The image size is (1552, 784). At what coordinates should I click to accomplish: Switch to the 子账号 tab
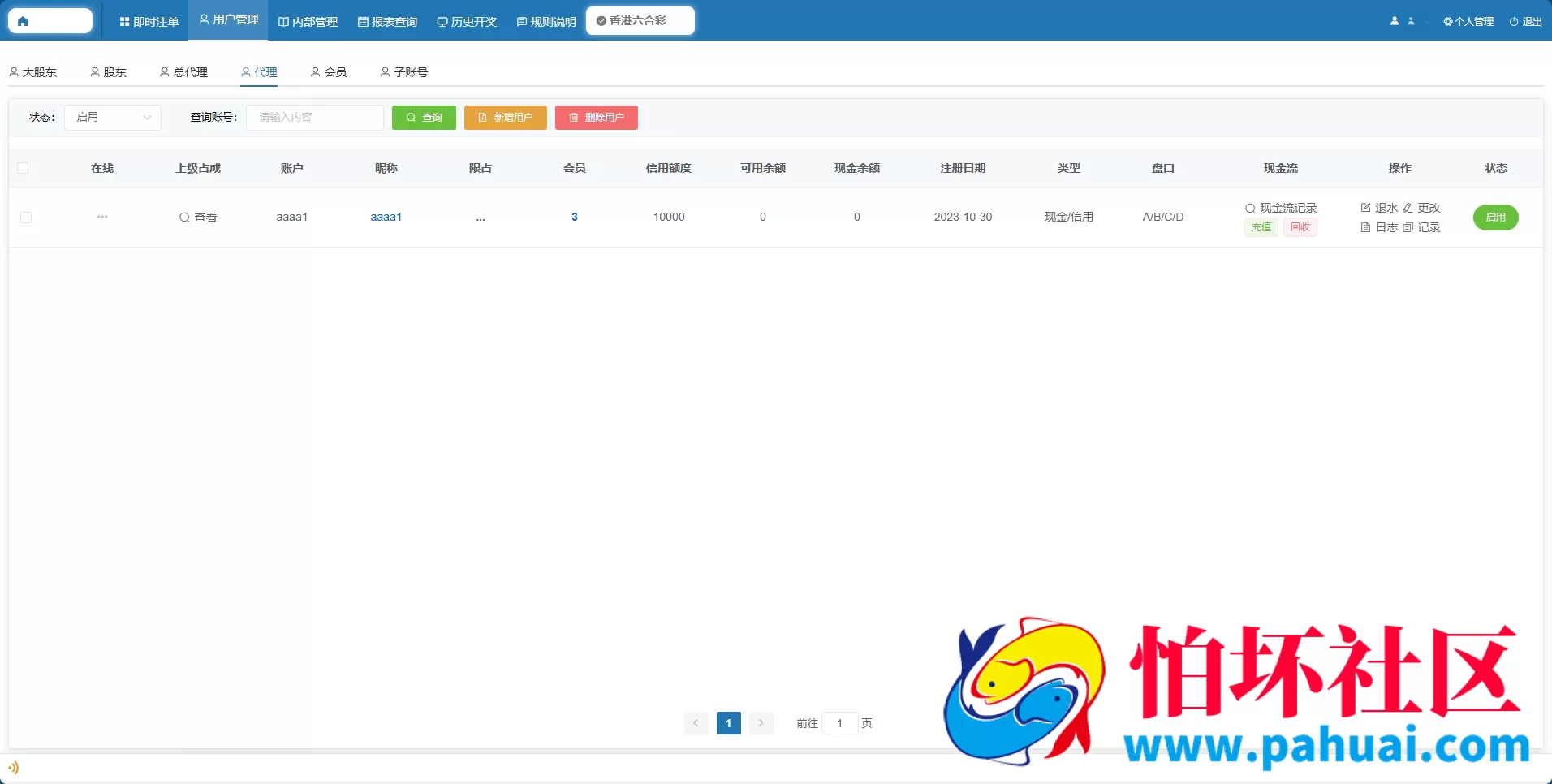click(404, 72)
